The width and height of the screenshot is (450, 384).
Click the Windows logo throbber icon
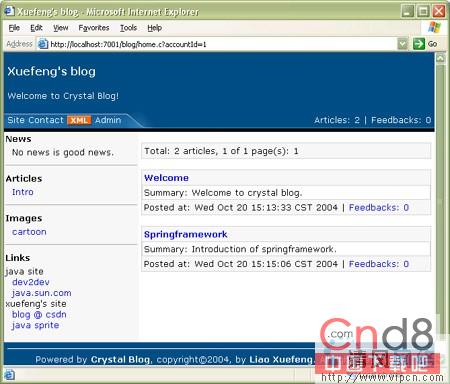pos(434,27)
